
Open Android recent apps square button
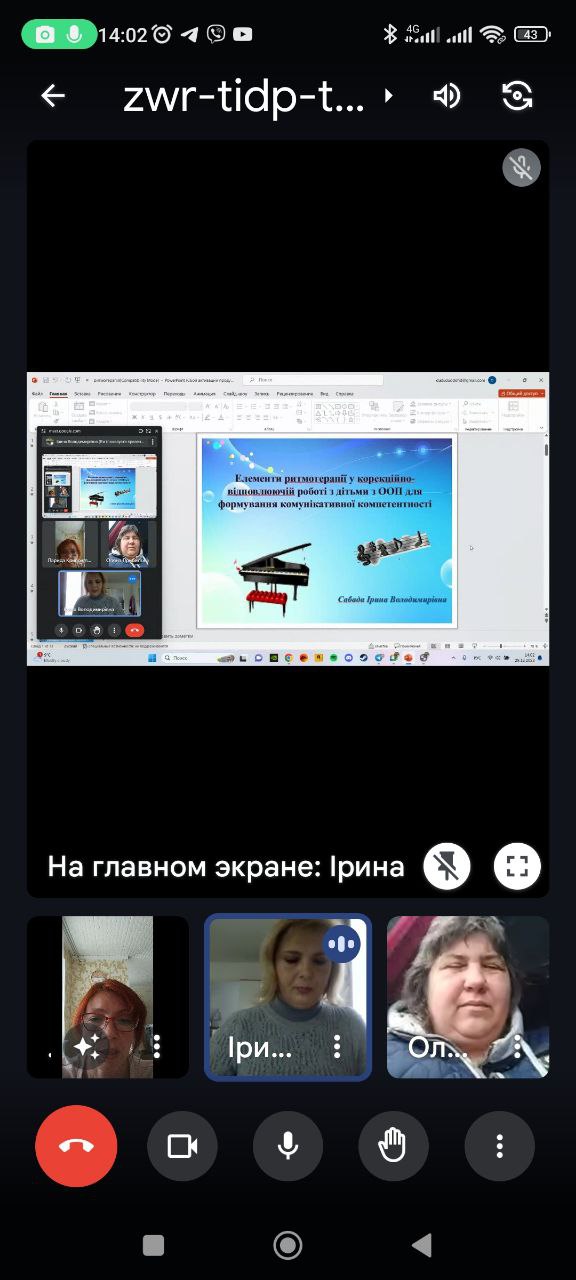pyautogui.click(x=153, y=1245)
